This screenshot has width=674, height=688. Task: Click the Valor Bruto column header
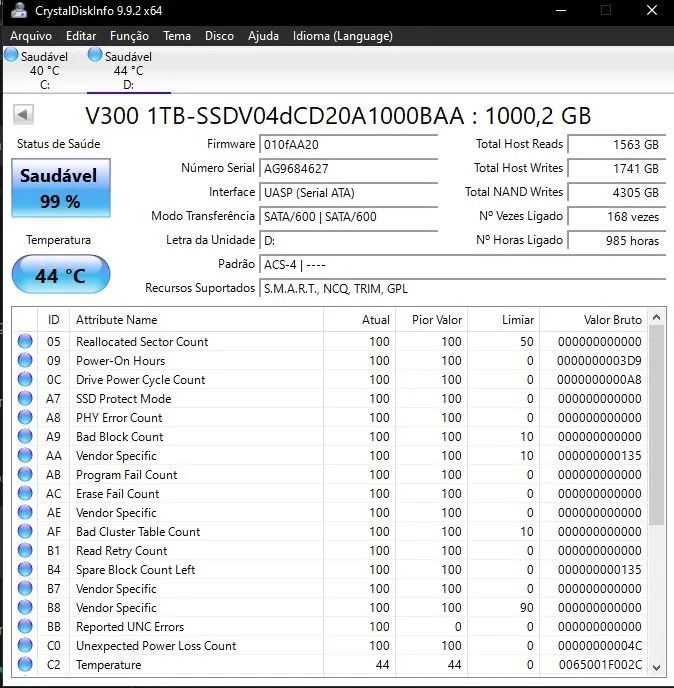(593, 319)
